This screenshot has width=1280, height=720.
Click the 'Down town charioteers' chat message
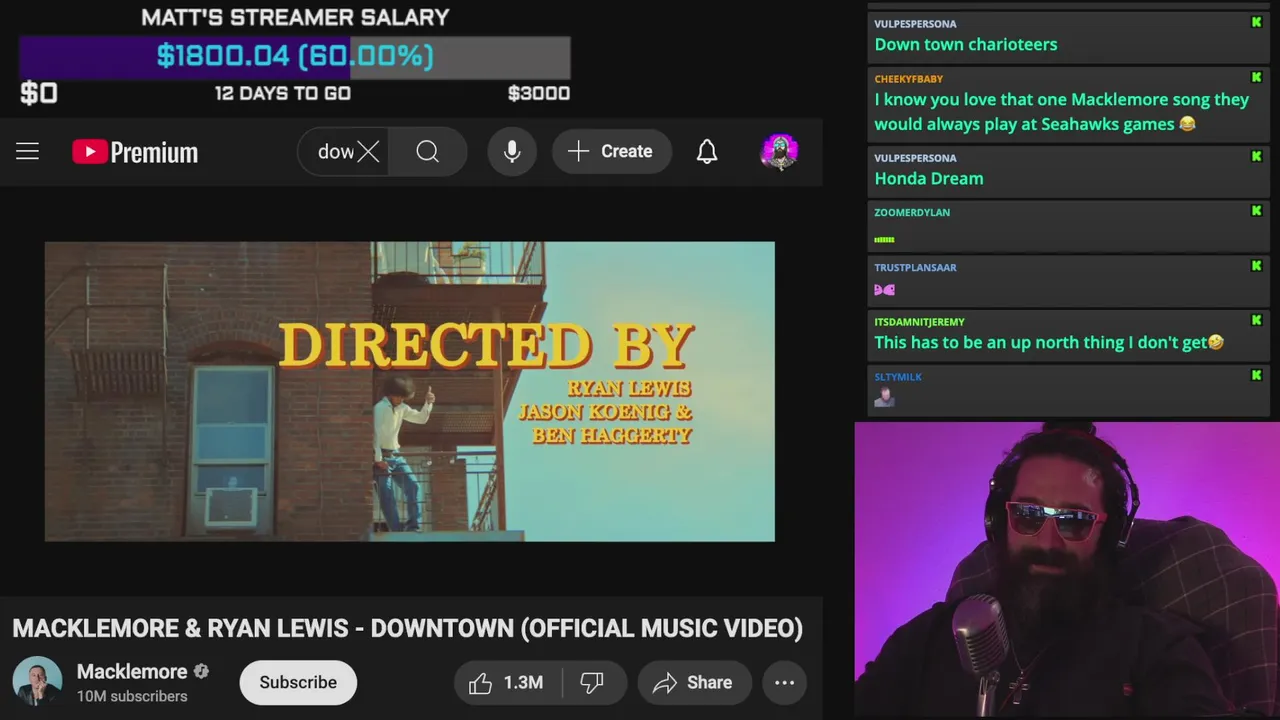[x=966, y=44]
